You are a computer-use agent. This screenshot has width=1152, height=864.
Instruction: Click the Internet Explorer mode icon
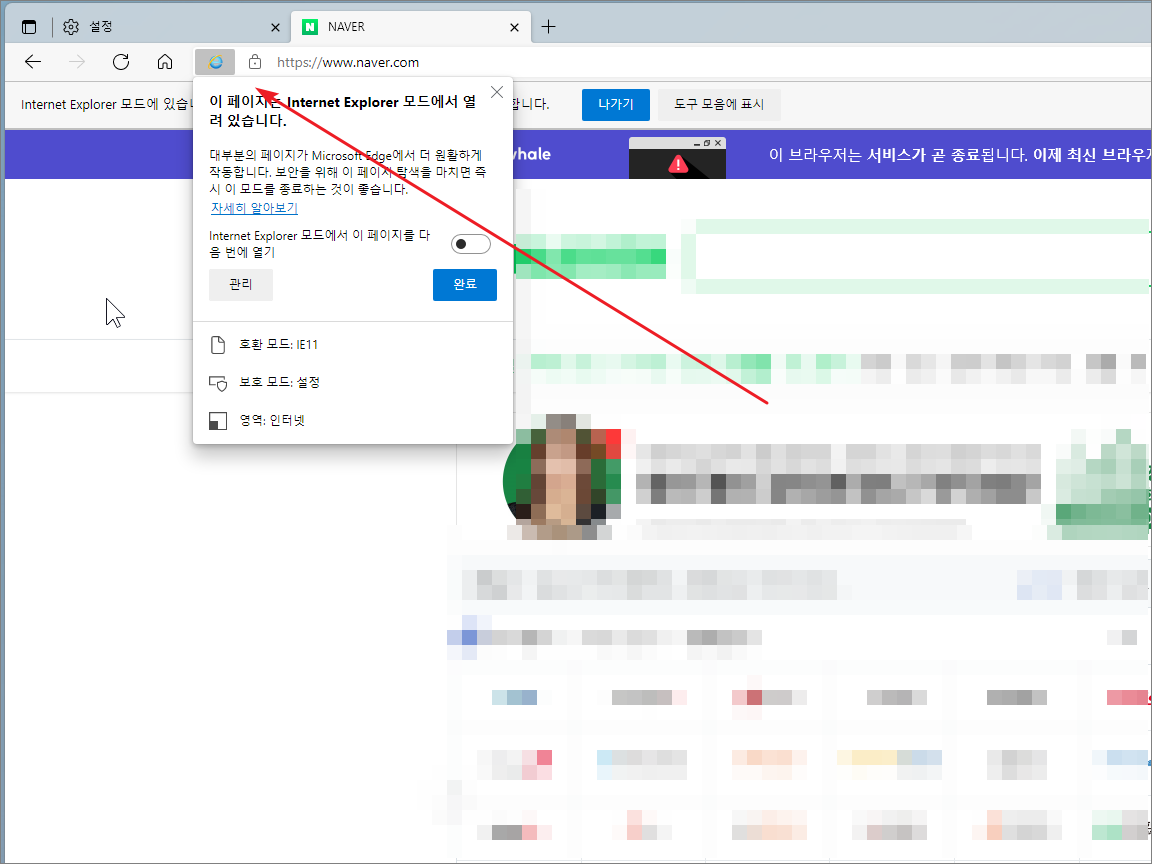click(x=215, y=62)
